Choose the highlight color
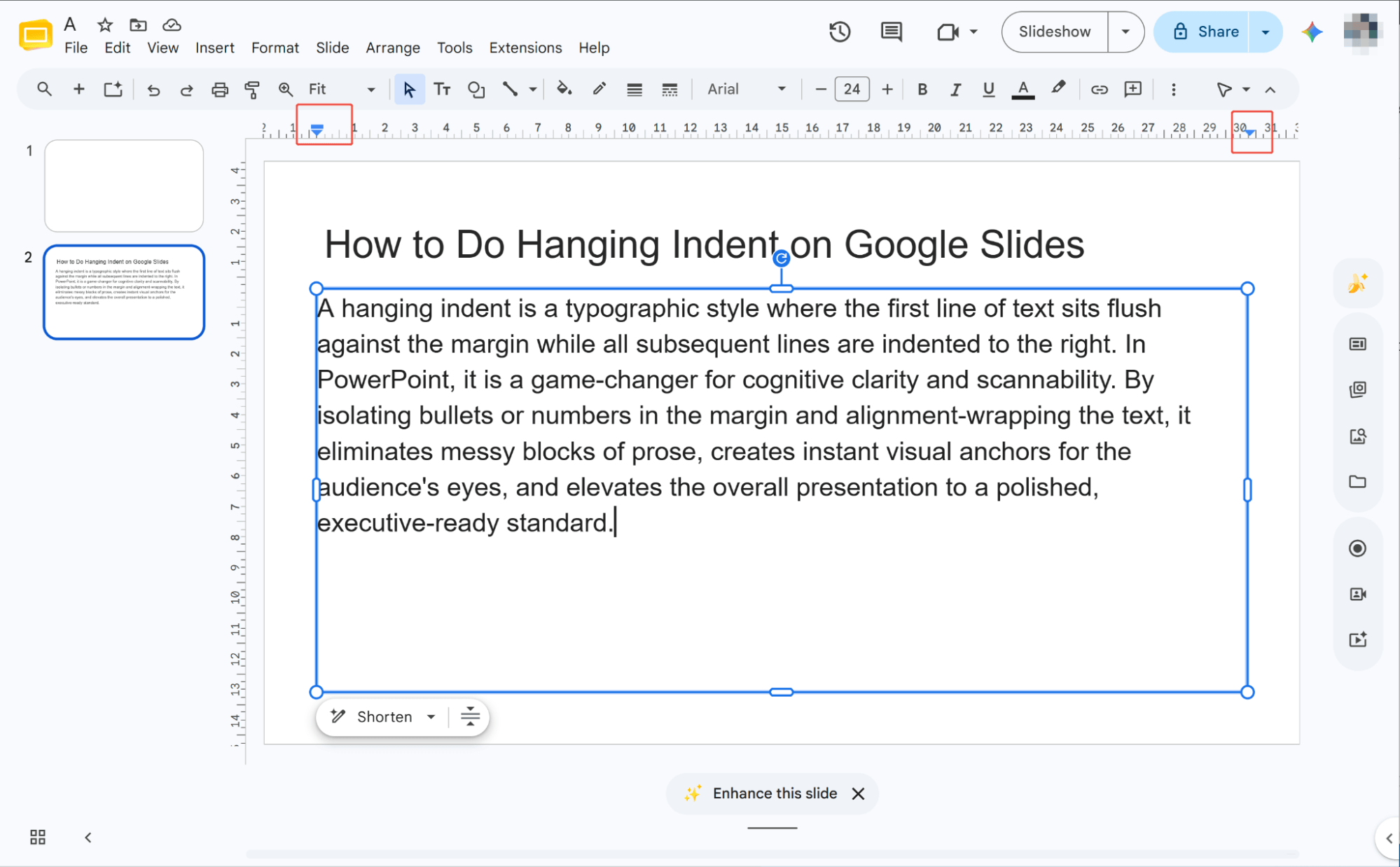Image resolution: width=1400 pixels, height=867 pixels. (1058, 89)
